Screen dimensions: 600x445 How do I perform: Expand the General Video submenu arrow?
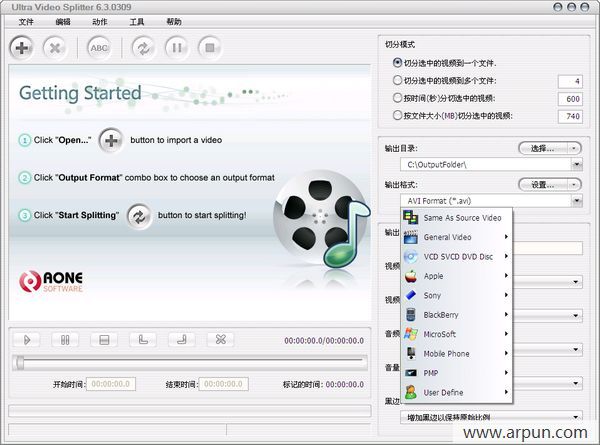tap(506, 237)
